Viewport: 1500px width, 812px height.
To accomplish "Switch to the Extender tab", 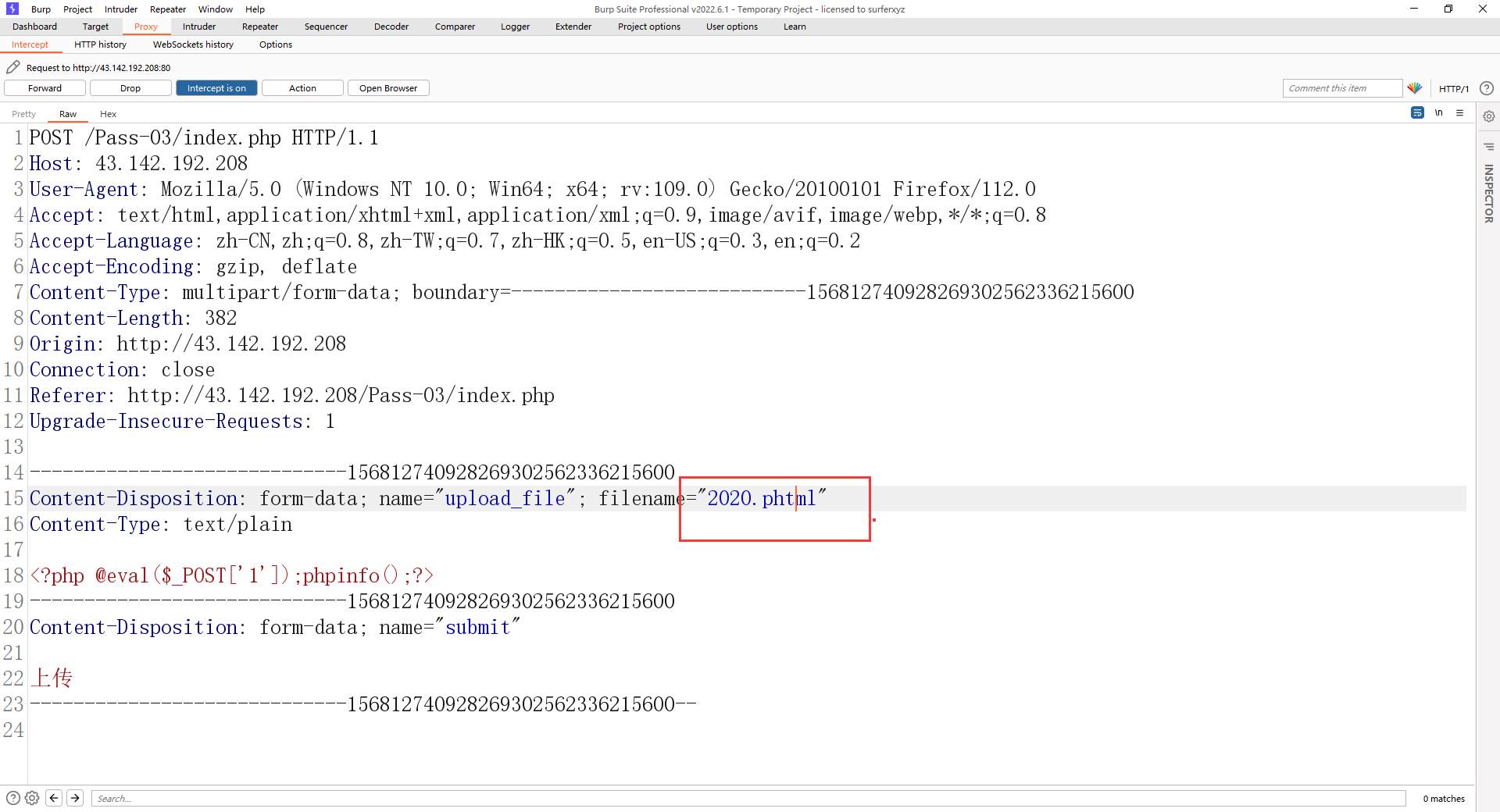I will click(573, 27).
